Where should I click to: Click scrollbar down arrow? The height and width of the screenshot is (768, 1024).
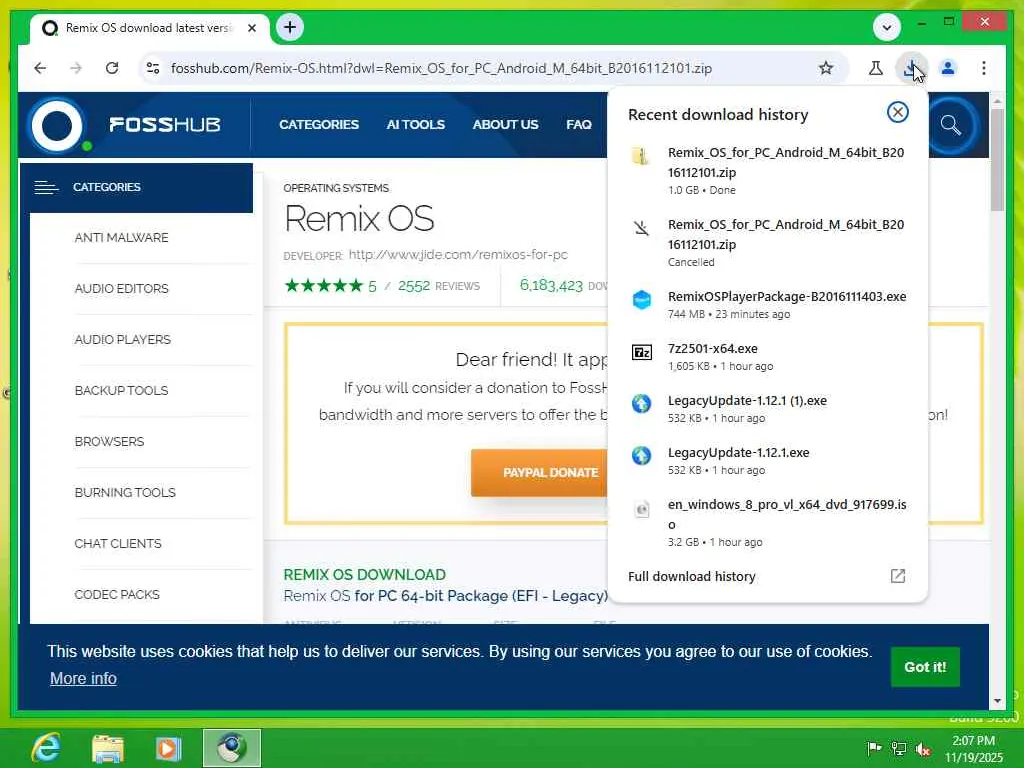click(997, 701)
